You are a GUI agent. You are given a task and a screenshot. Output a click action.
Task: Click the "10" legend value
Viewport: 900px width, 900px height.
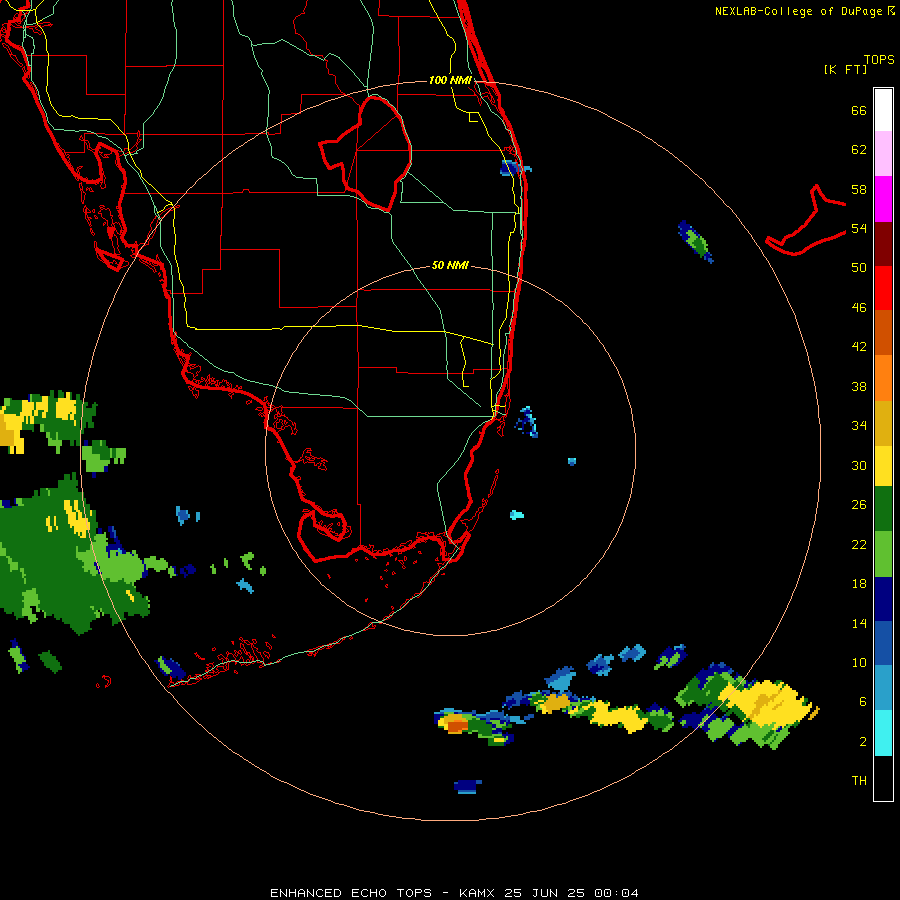click(859, 662)
